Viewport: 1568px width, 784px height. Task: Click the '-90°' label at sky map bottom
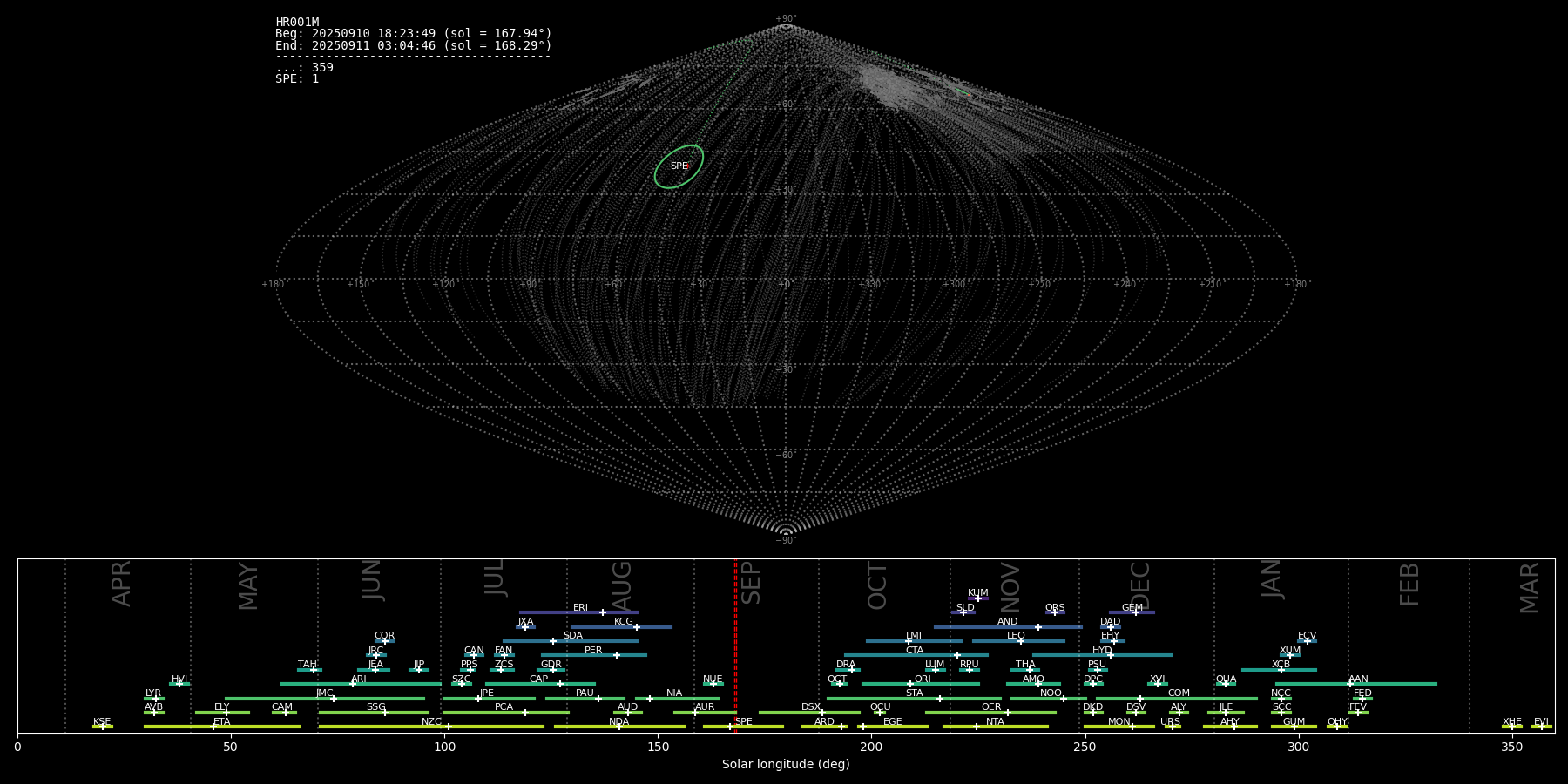[786, 540]
